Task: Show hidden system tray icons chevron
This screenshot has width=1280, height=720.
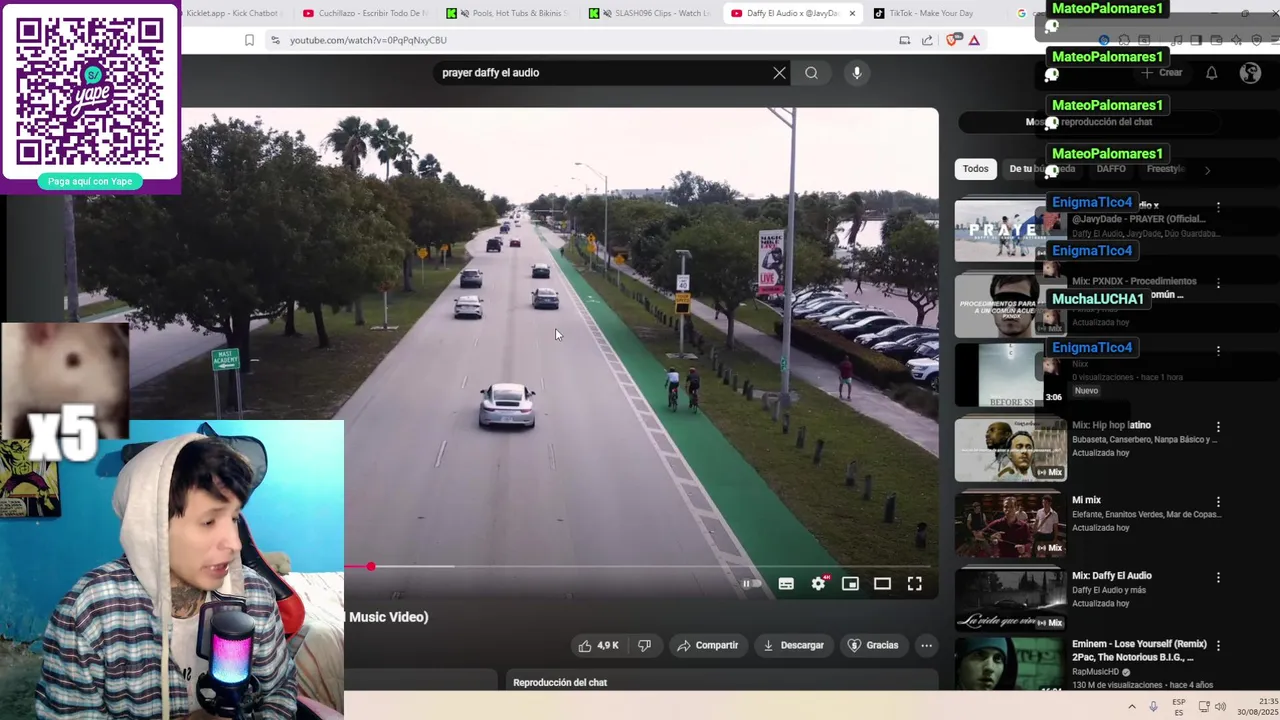Action: (1132, 706)
